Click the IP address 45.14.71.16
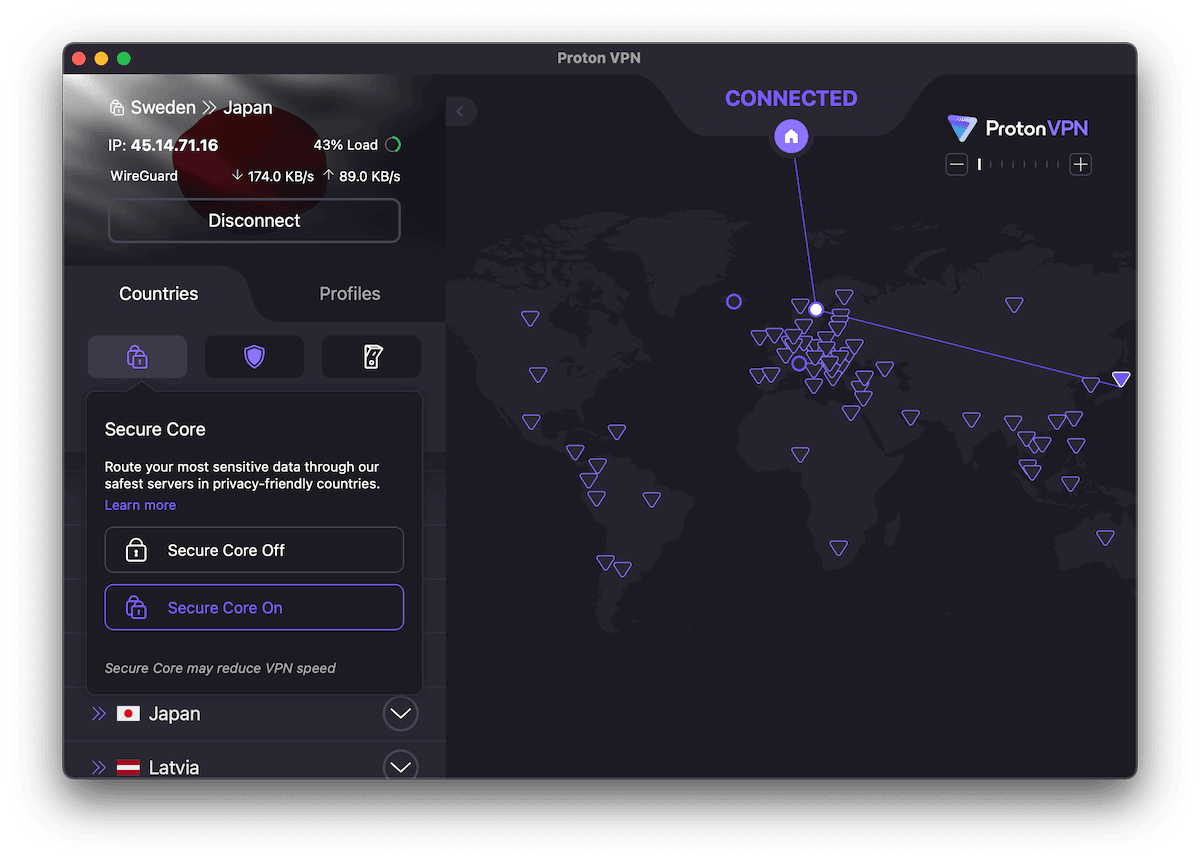The width and height of the screenshot is (1200, 862). [174, 145]
